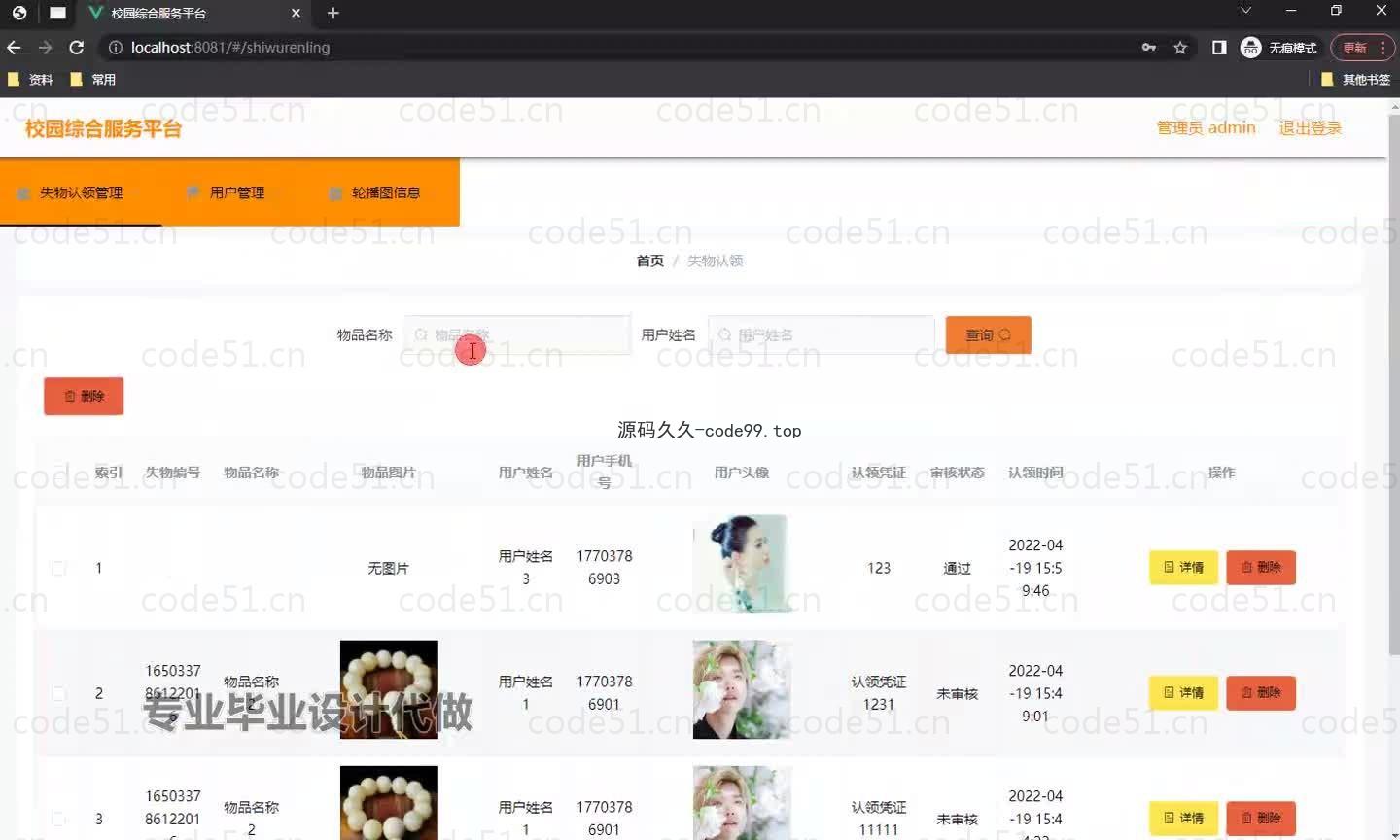Click the 认领时间 column header
The width and height of the screenshot is (1400, 840).
point(1035,472)
